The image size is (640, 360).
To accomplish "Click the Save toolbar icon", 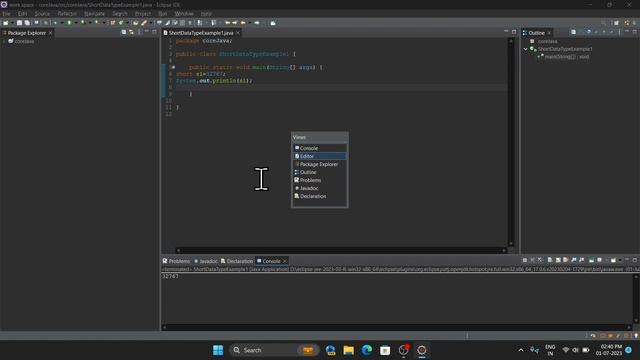I will (20, 23).
